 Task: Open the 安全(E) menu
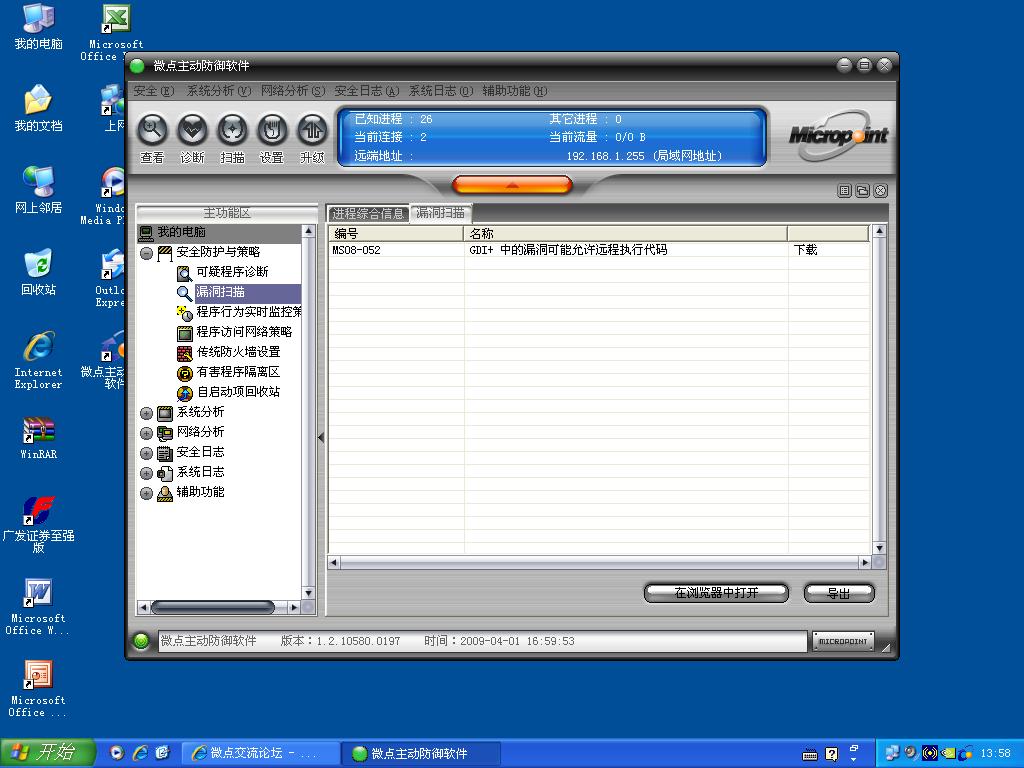[154, 91]
